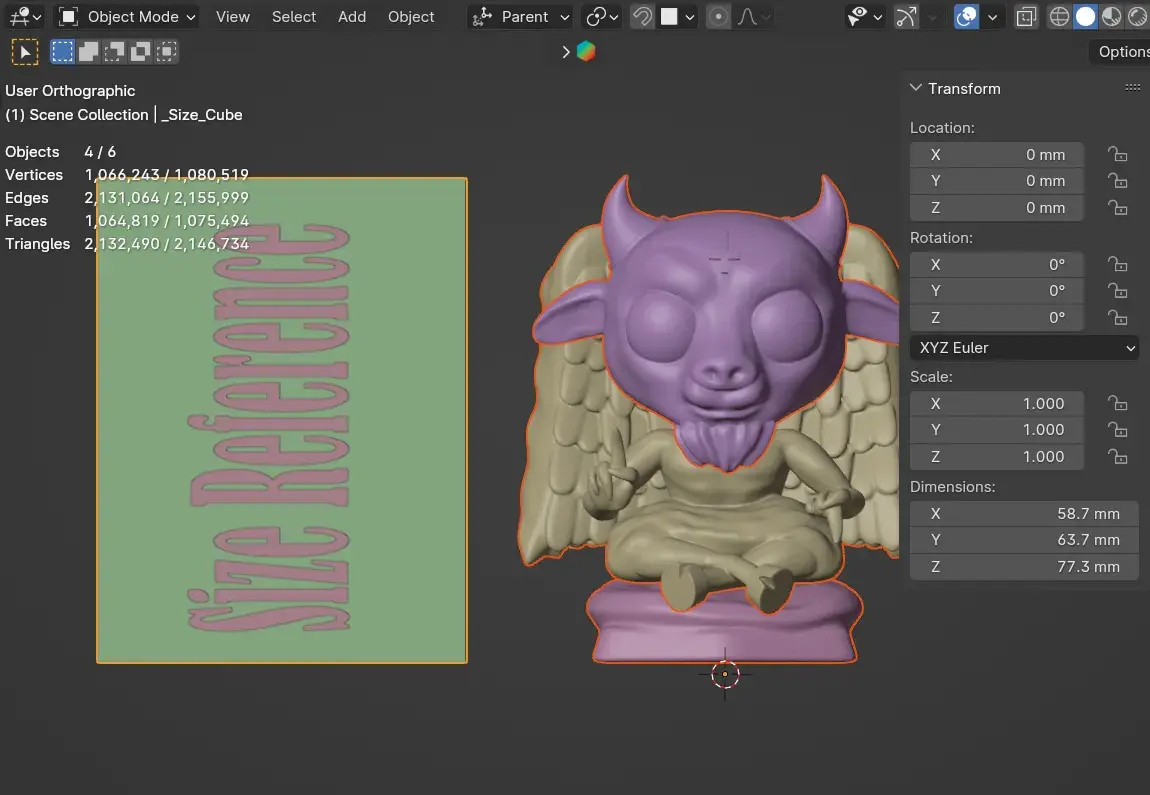Screen dimensions: 1150x795
Task: Switch to Wireframe viewport shading
Action: pos(1059,17)
